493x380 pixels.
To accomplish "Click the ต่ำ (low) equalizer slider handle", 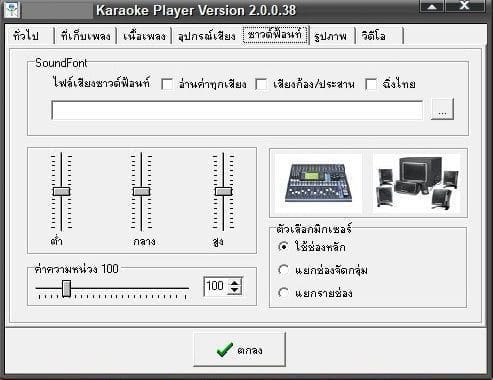I will tap(61, 191).
